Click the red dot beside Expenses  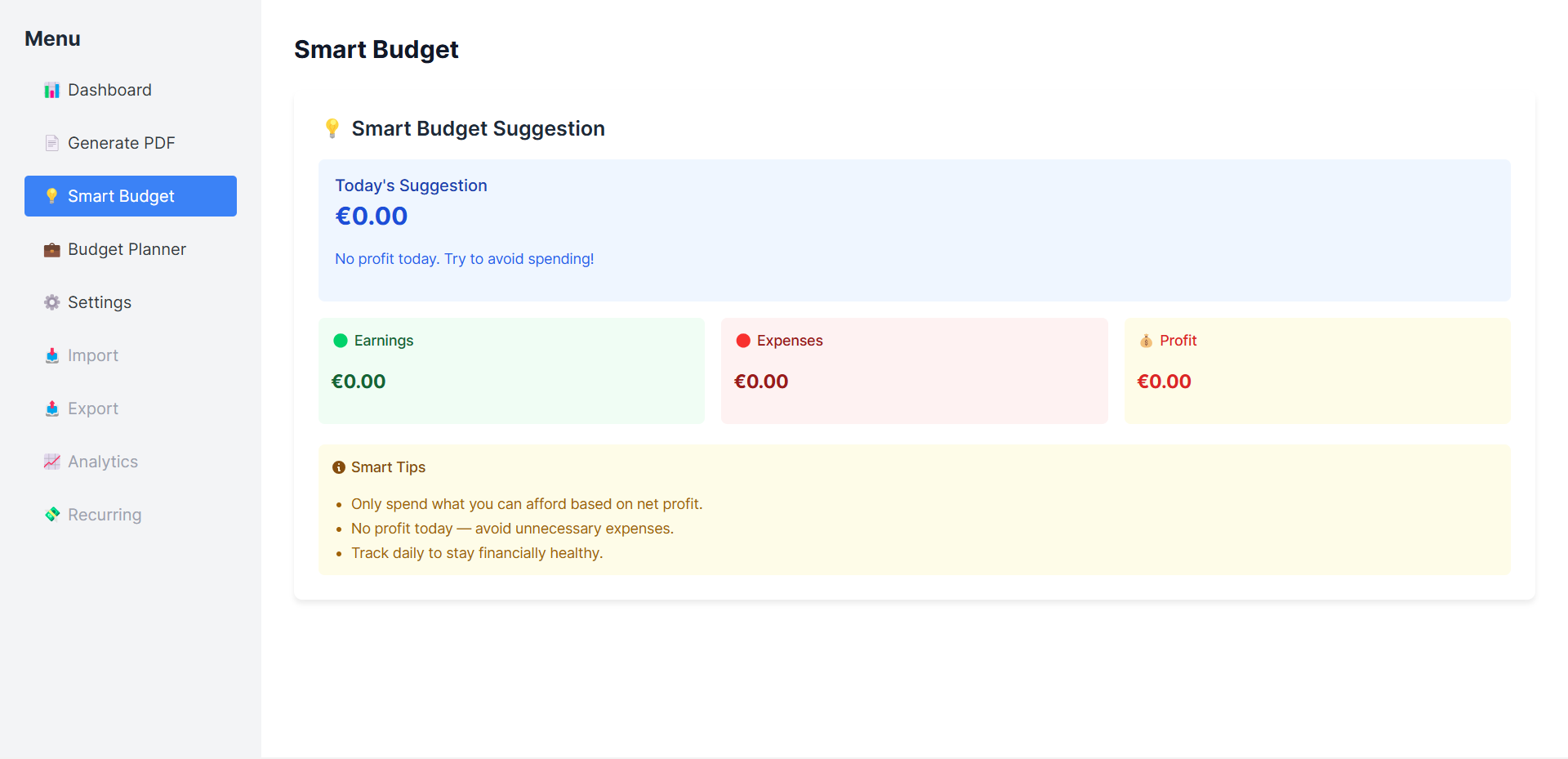[742, 341]
